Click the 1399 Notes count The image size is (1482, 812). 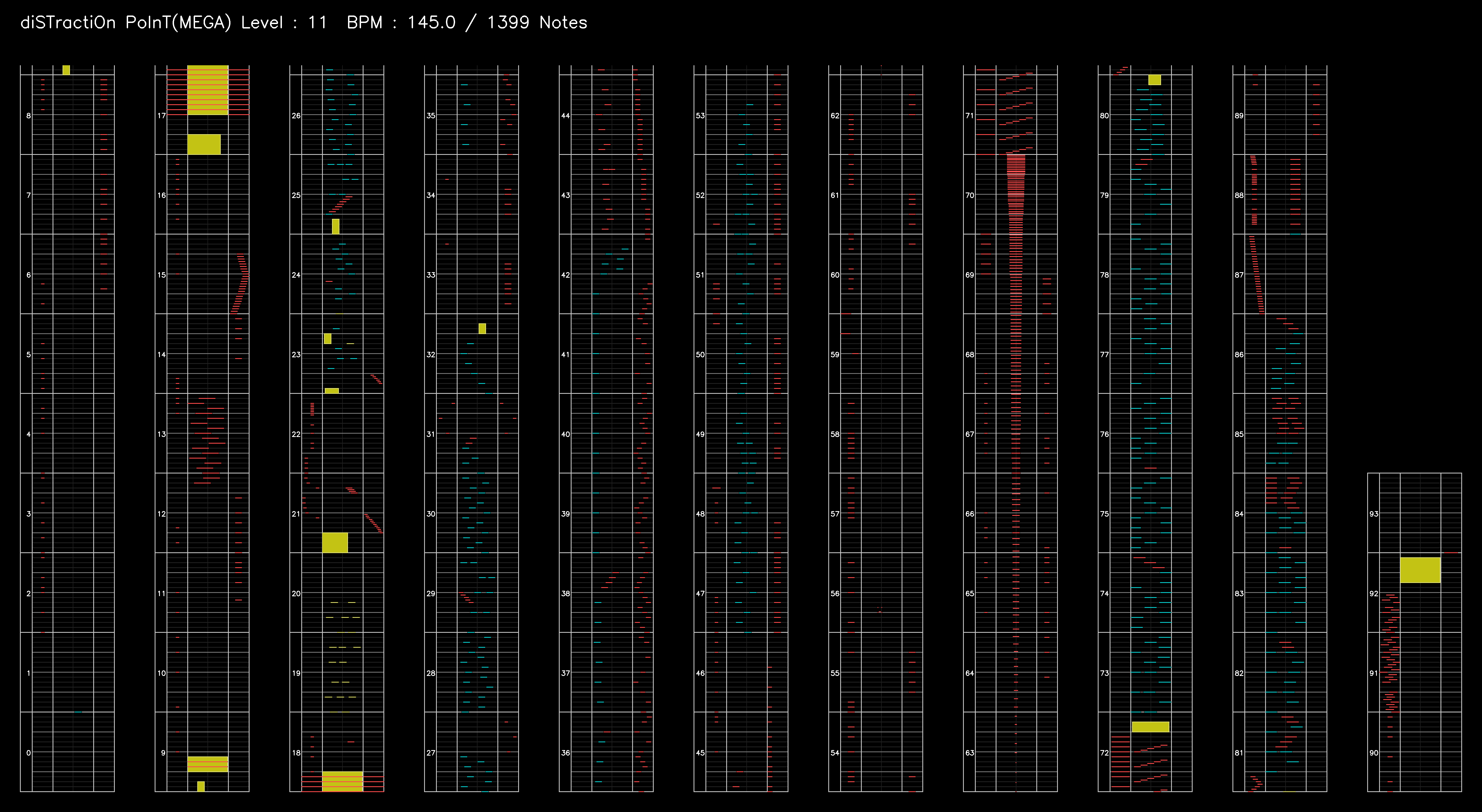537,23
